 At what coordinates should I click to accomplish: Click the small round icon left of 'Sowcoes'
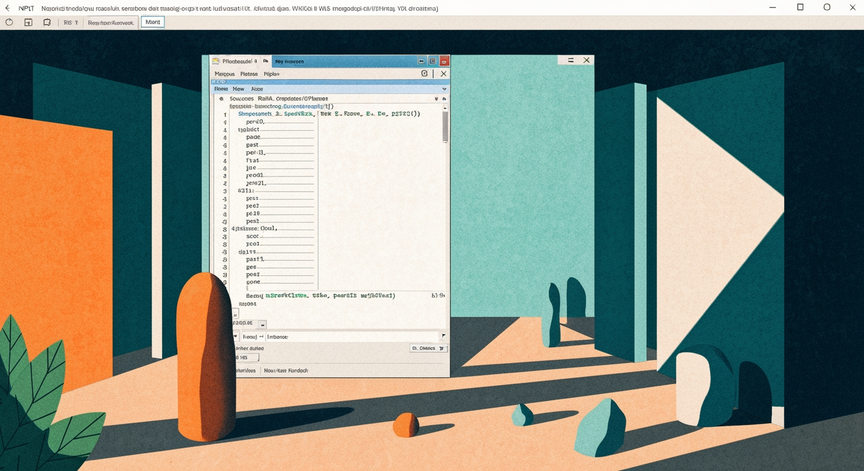(221, 99)
